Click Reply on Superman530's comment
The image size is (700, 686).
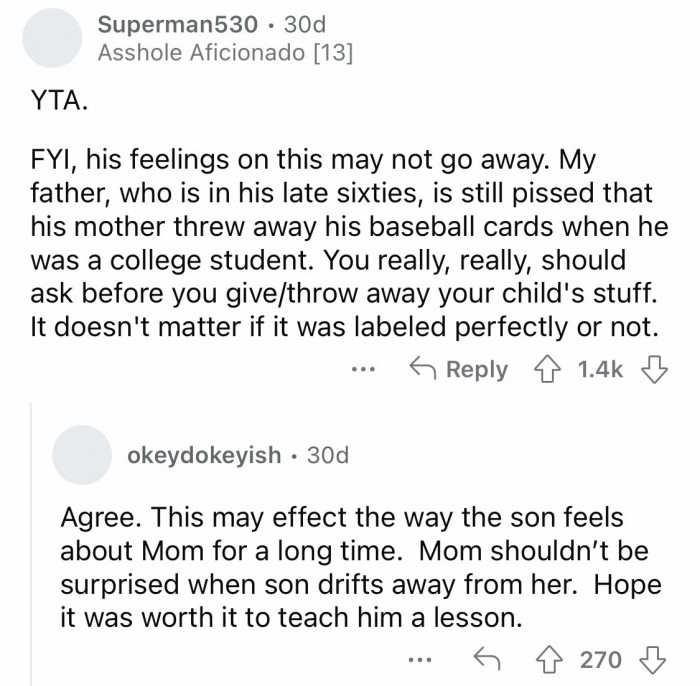coord(460,369)
